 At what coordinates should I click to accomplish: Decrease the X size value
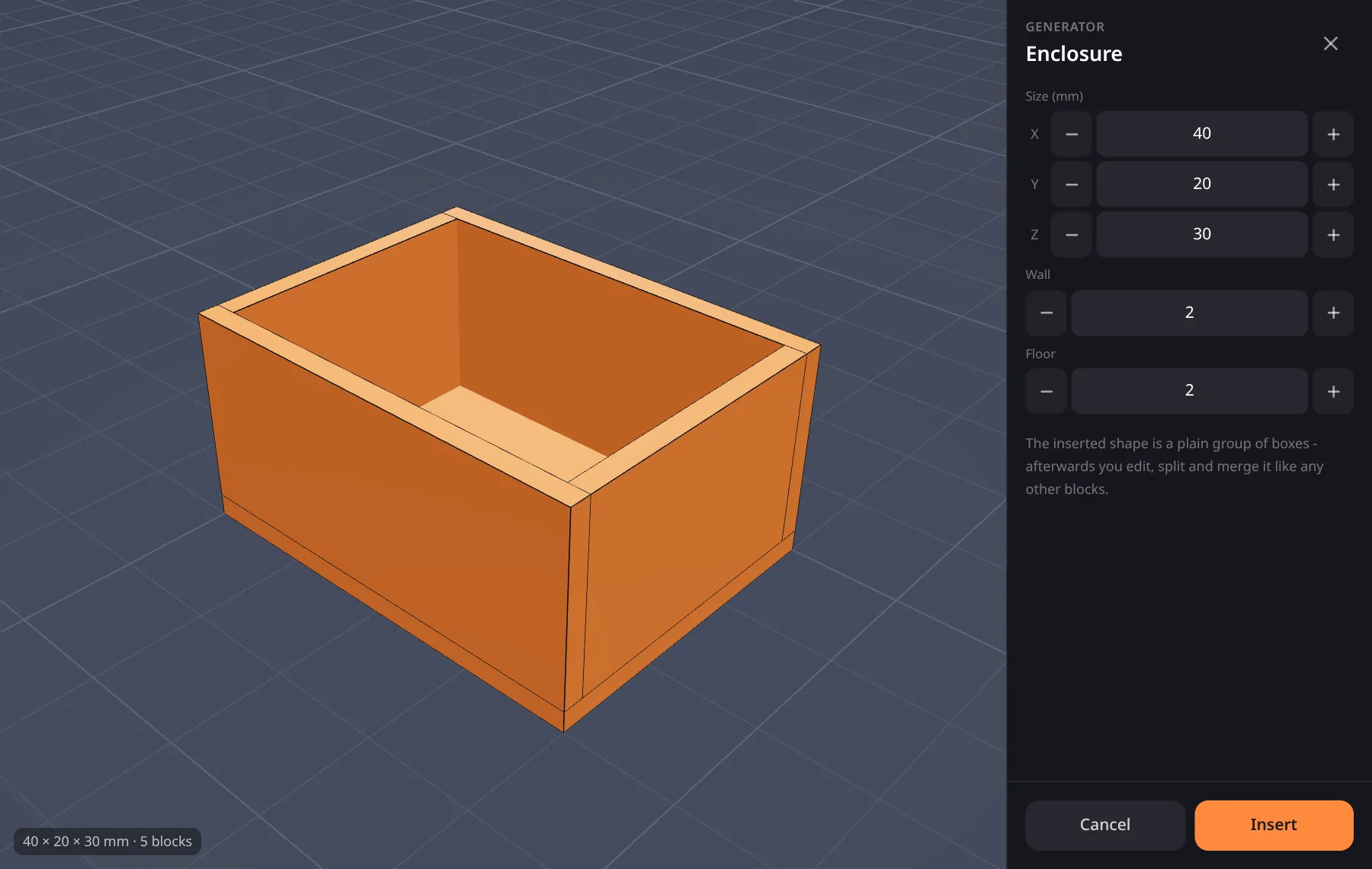[1071, 134]
